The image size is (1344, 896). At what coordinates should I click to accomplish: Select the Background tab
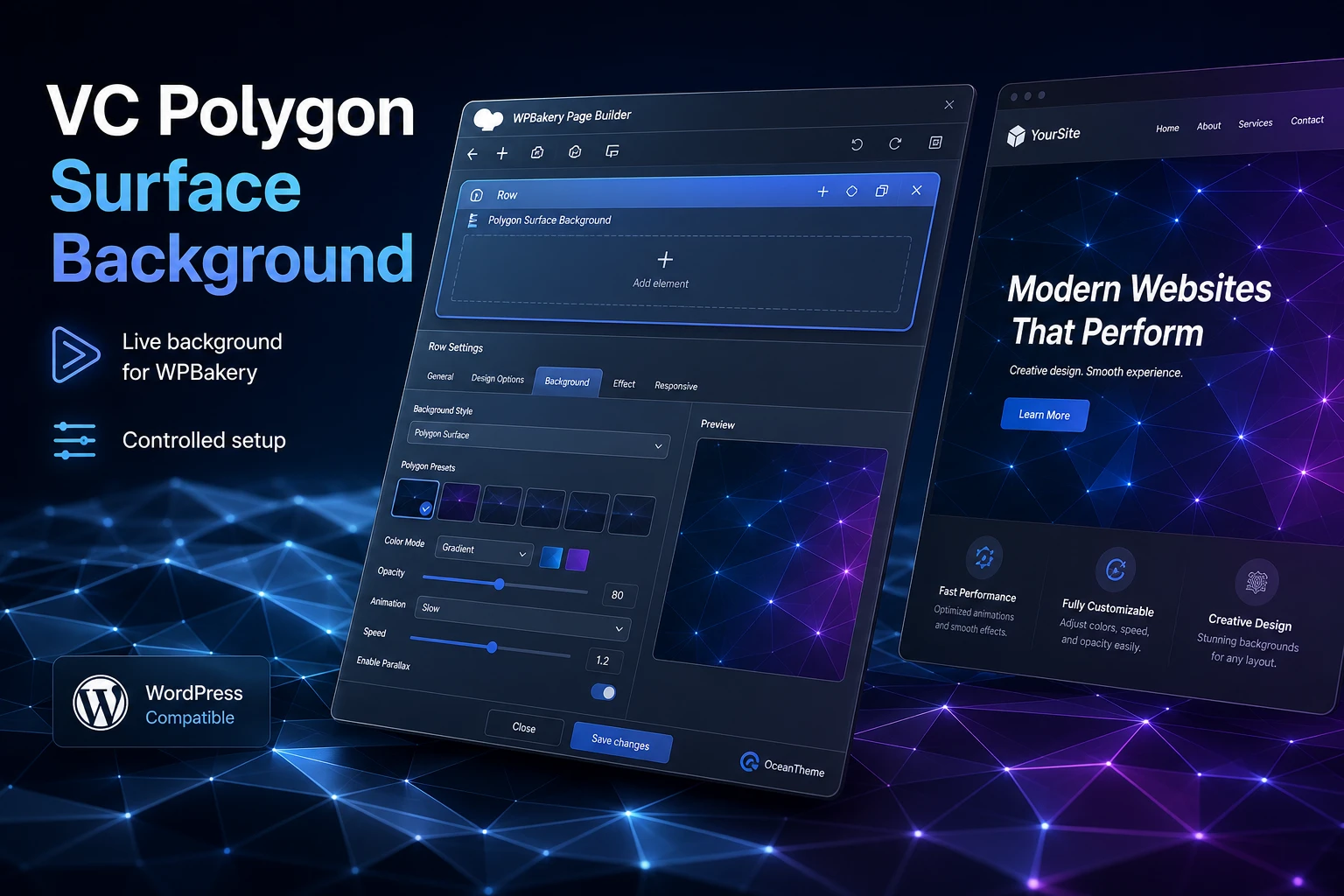click(567, 381)
